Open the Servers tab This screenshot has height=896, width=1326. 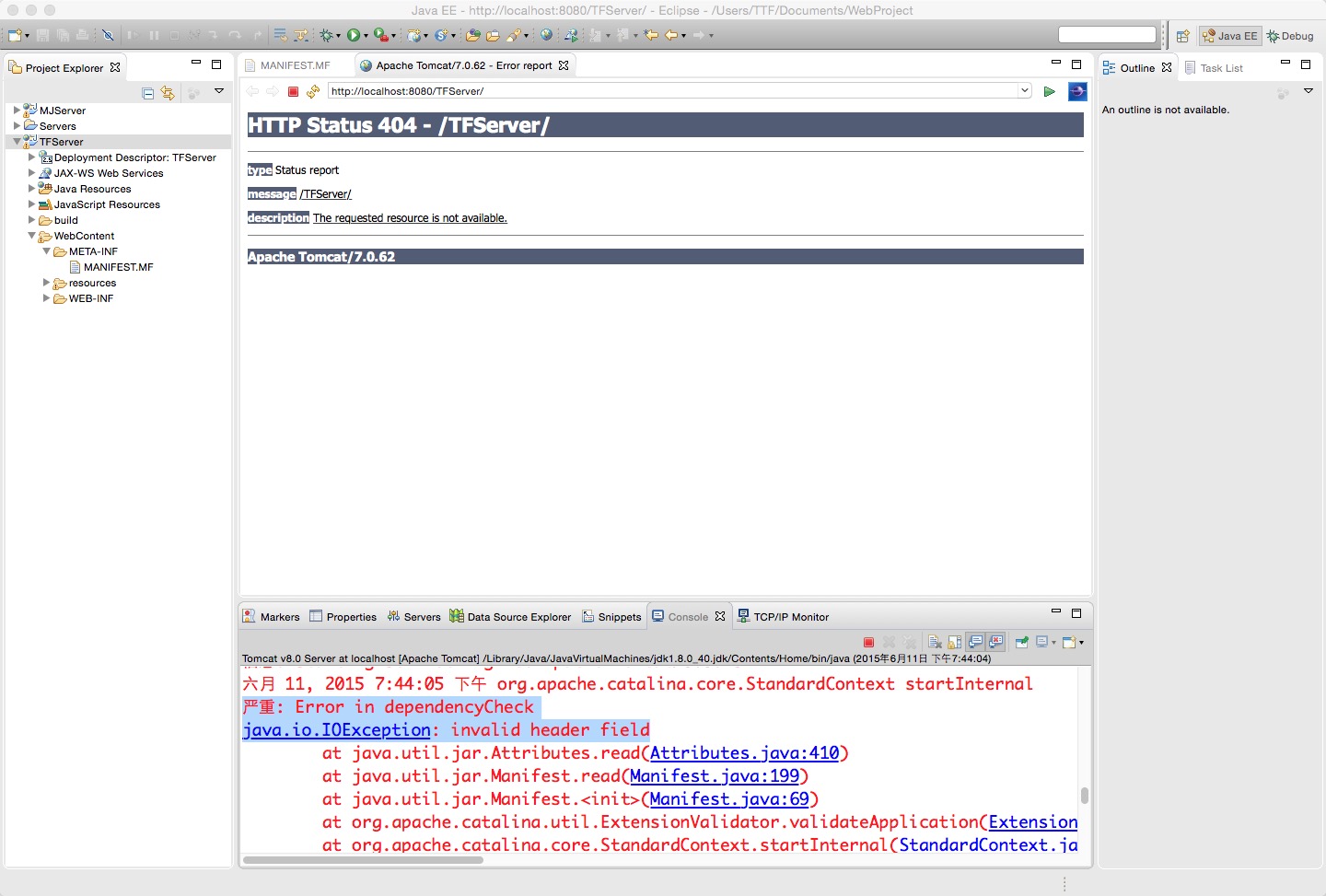tap(413, 617)
